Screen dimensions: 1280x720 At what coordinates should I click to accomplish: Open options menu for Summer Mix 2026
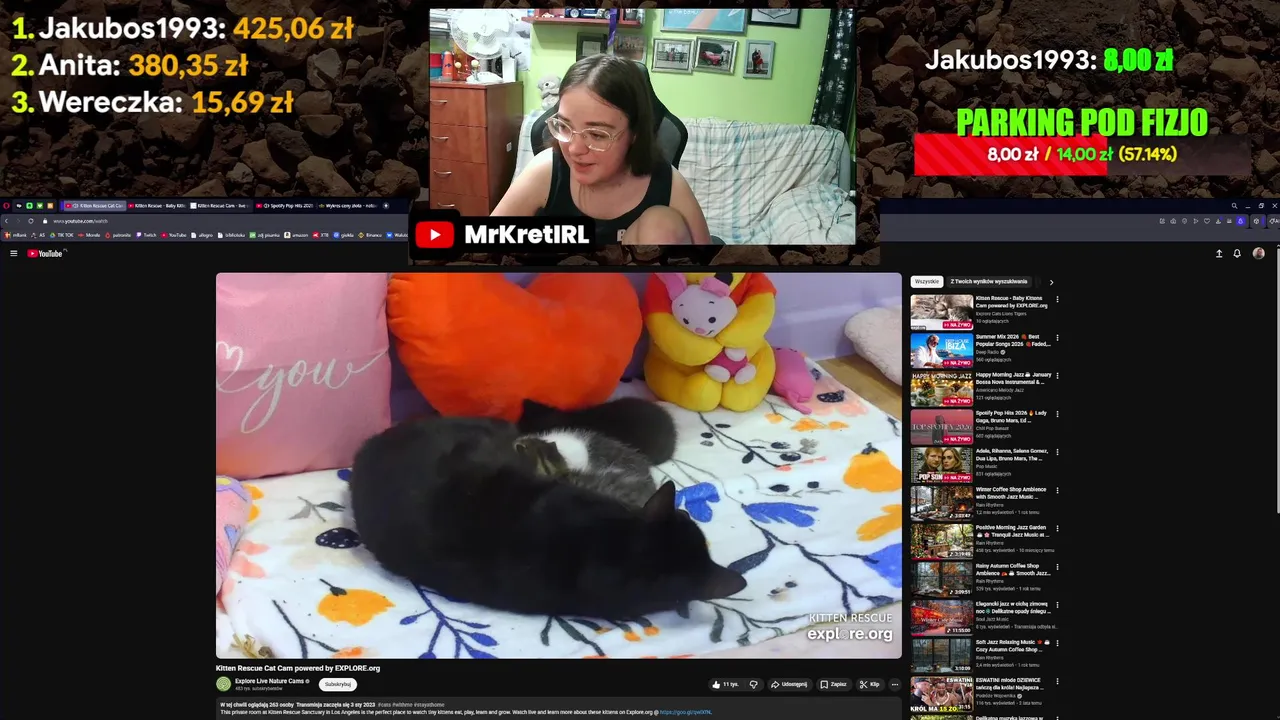tap(1057, 337)
